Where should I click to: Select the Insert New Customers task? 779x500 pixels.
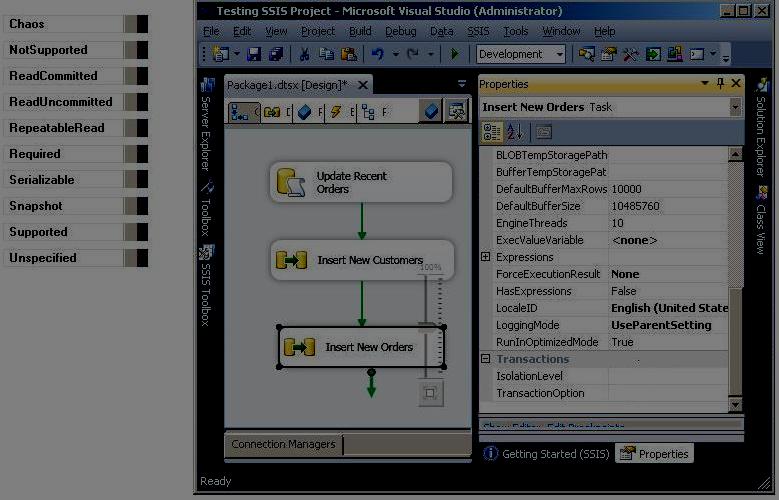click(362, 260)
